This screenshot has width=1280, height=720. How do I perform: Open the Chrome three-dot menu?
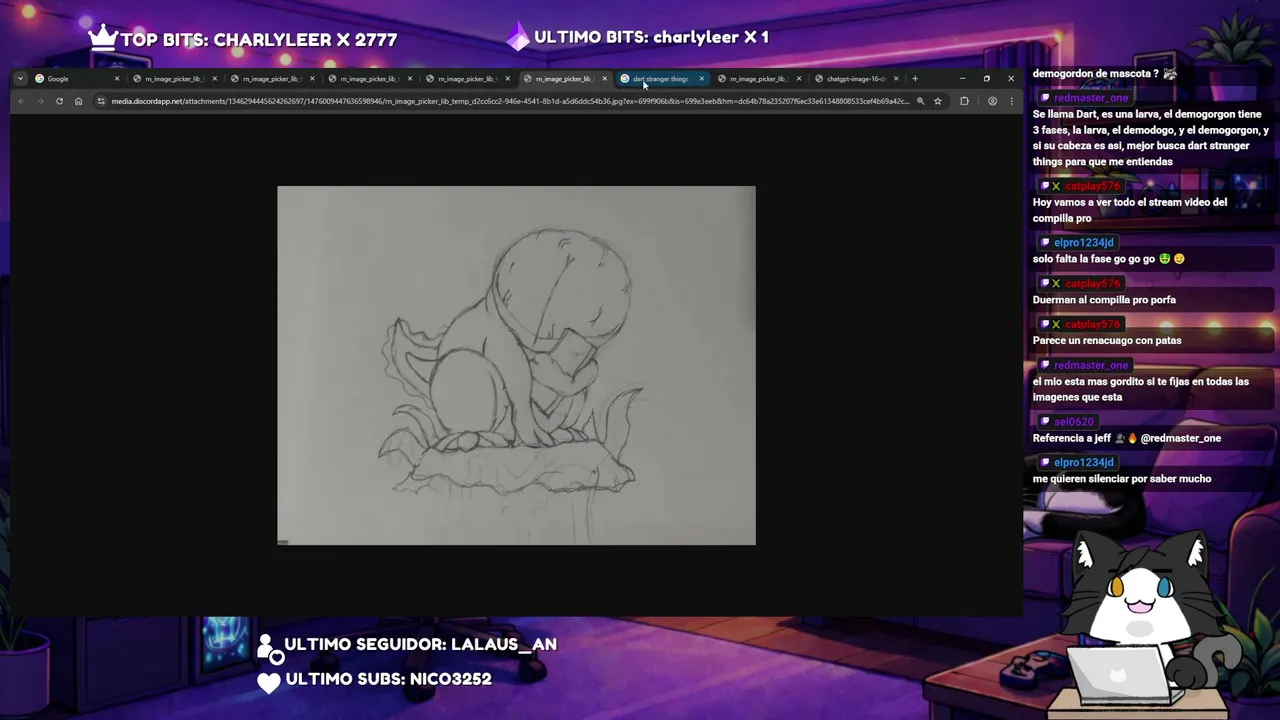point(1011,101)
